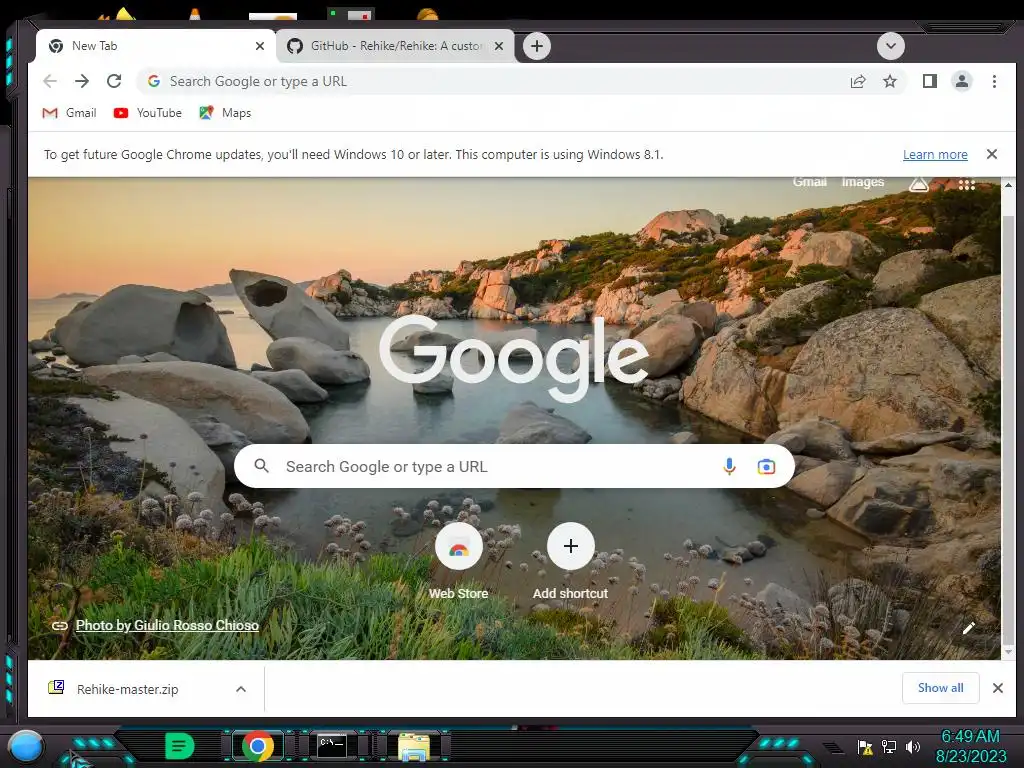Click the Add shortcut button
Image resolution: width=1024 pixels, height=768 pixels.
pyautogui.click(x=570, y=561)
